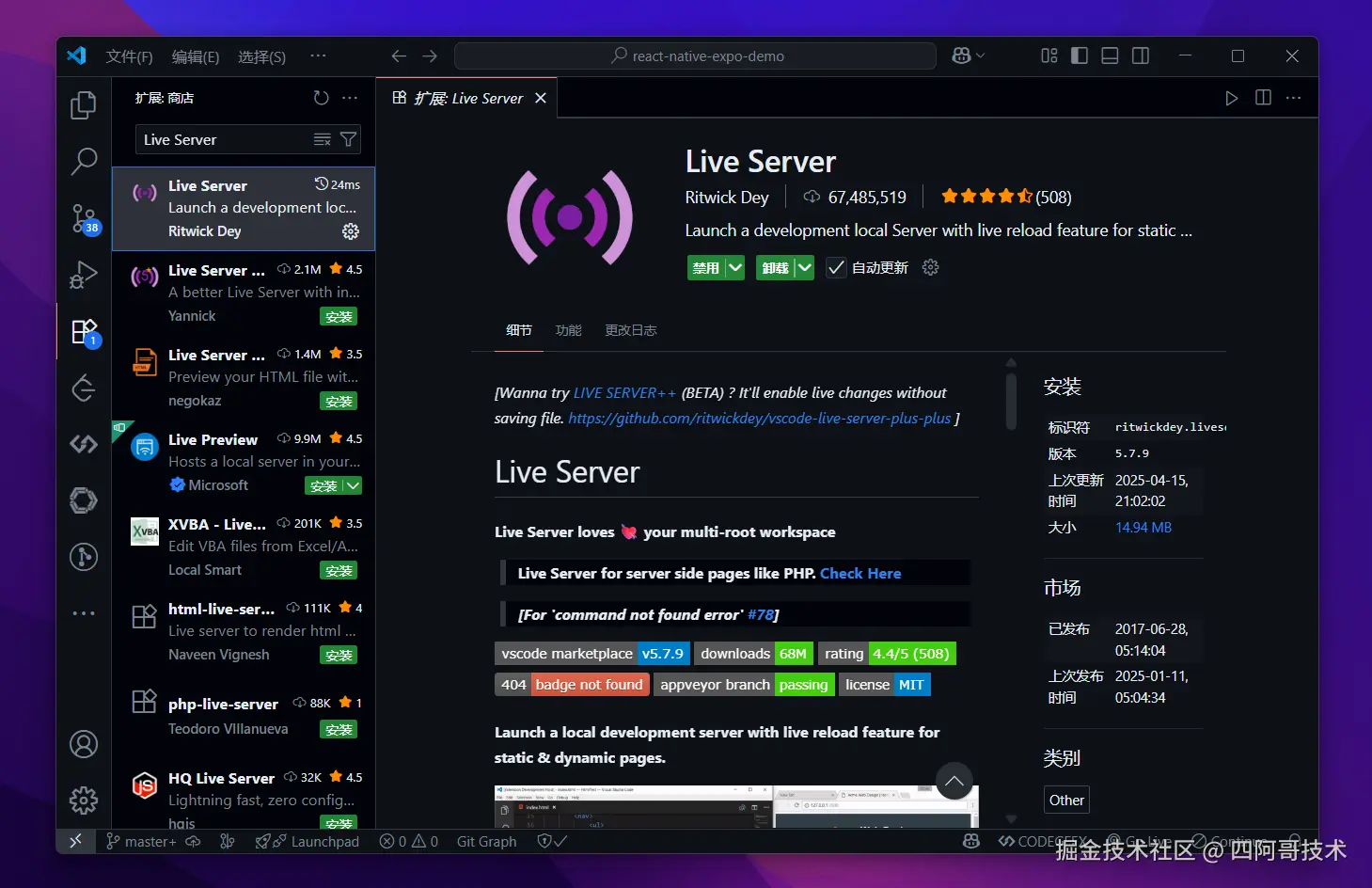Open the Uninstall button dropdown arrow
This screenshot has width=1372, height=888.
(x=804, y=268)
